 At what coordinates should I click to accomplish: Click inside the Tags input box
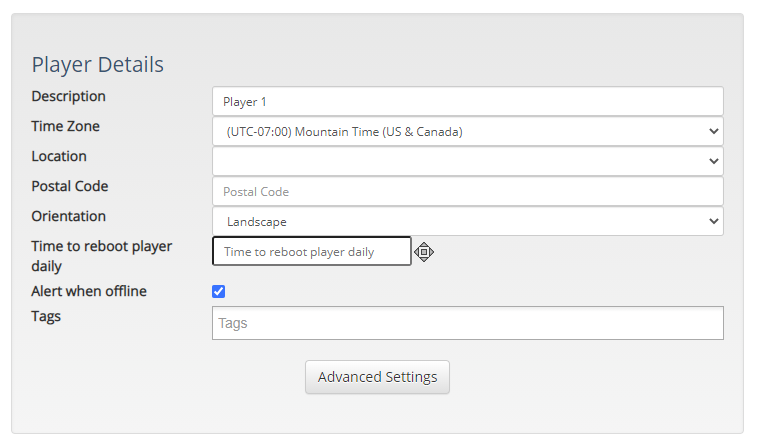point(468,323)
